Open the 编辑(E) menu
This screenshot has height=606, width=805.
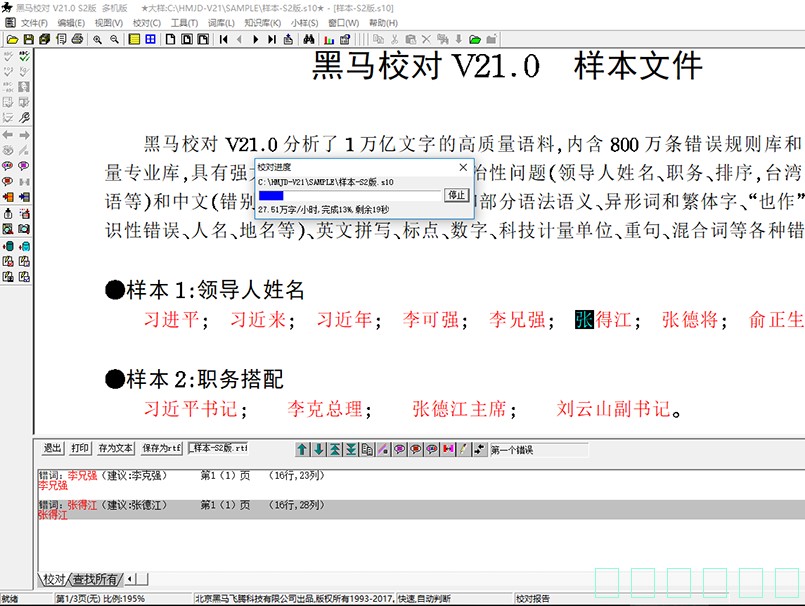(71, 23)
